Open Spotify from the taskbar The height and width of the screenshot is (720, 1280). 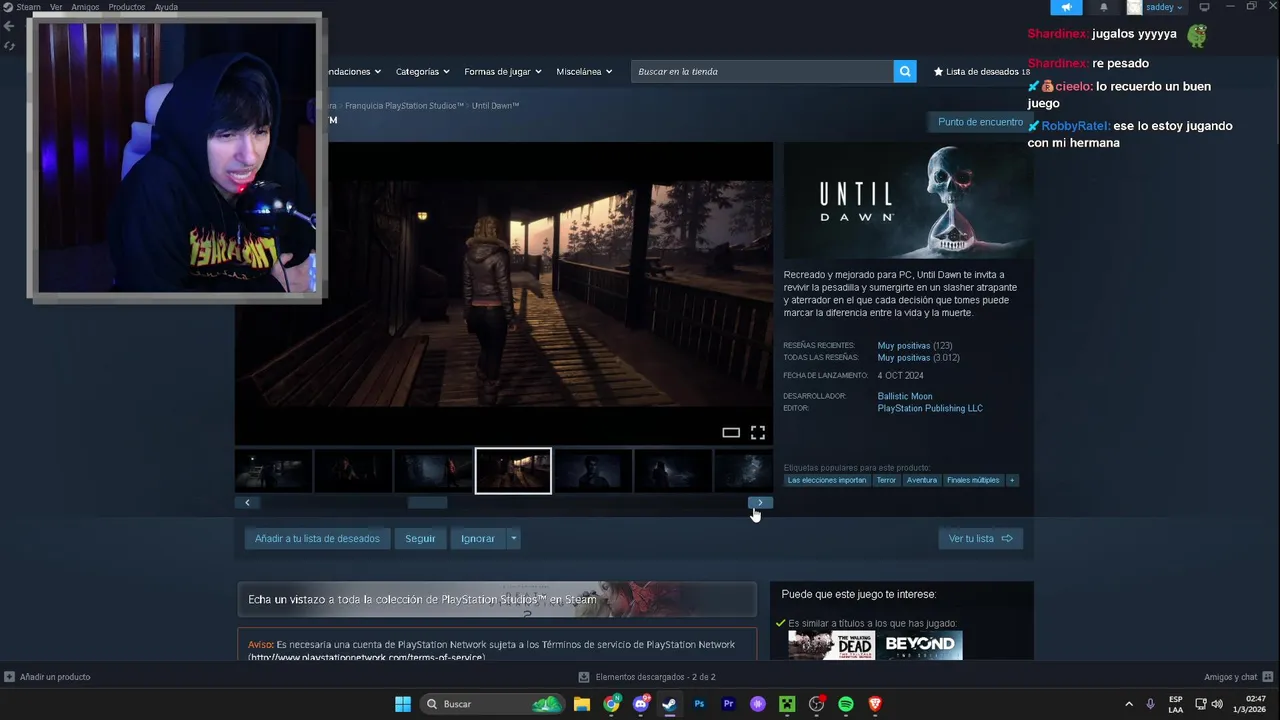coord(846,704)
